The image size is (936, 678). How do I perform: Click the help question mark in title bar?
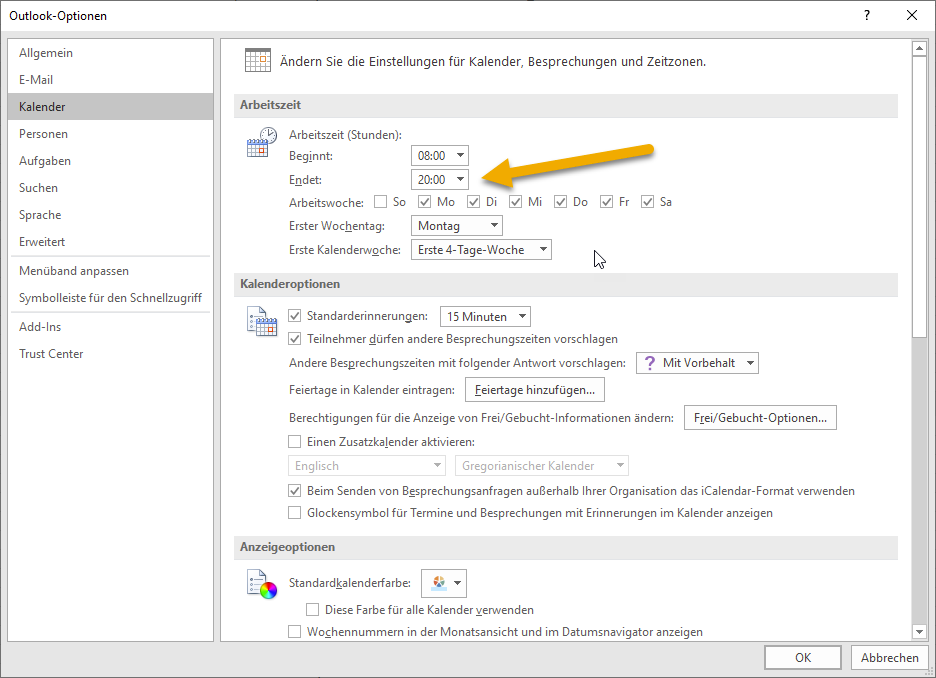(x=867, y=16)
